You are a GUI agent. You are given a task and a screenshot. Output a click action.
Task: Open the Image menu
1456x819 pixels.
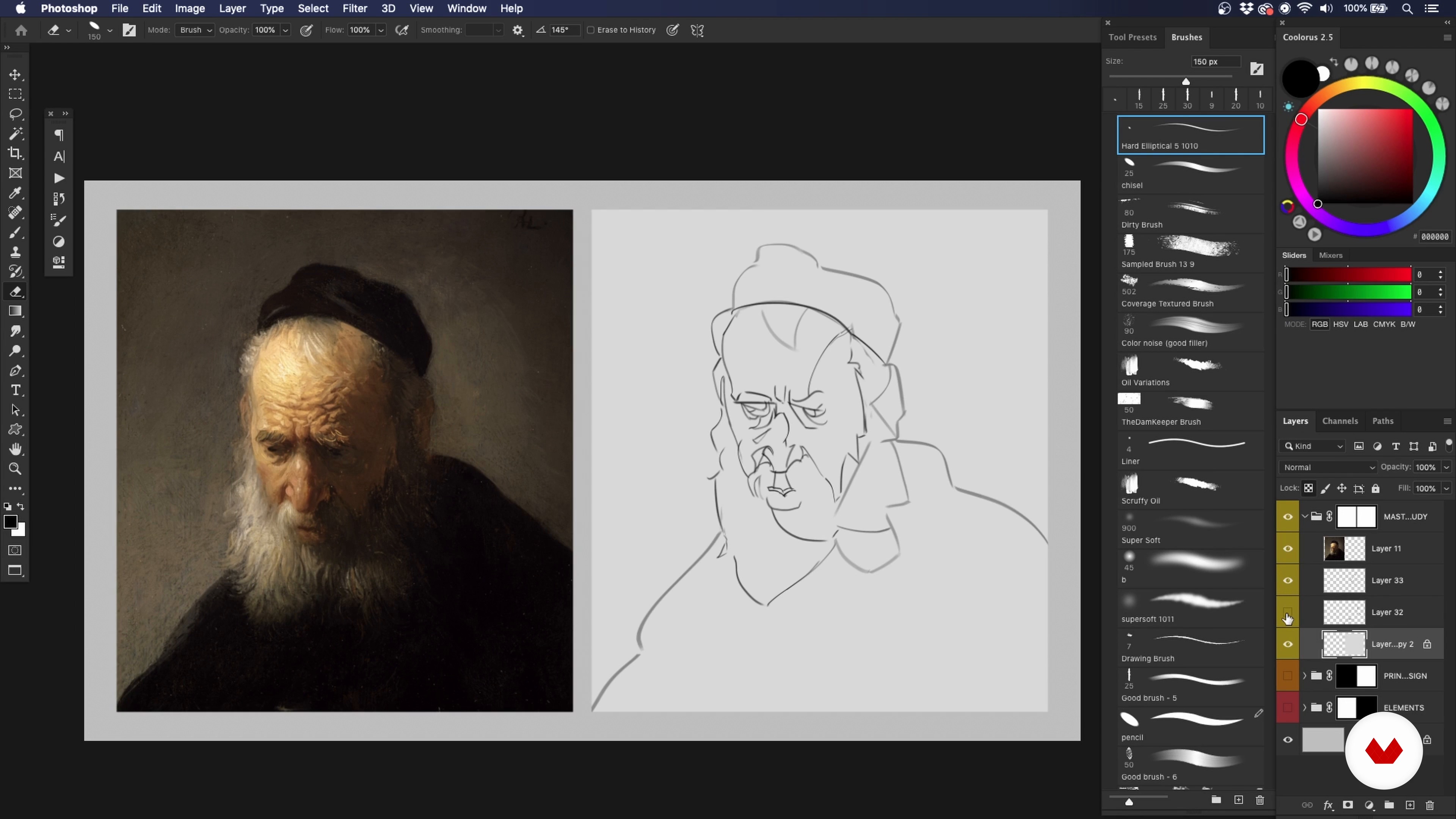[189, 8]
